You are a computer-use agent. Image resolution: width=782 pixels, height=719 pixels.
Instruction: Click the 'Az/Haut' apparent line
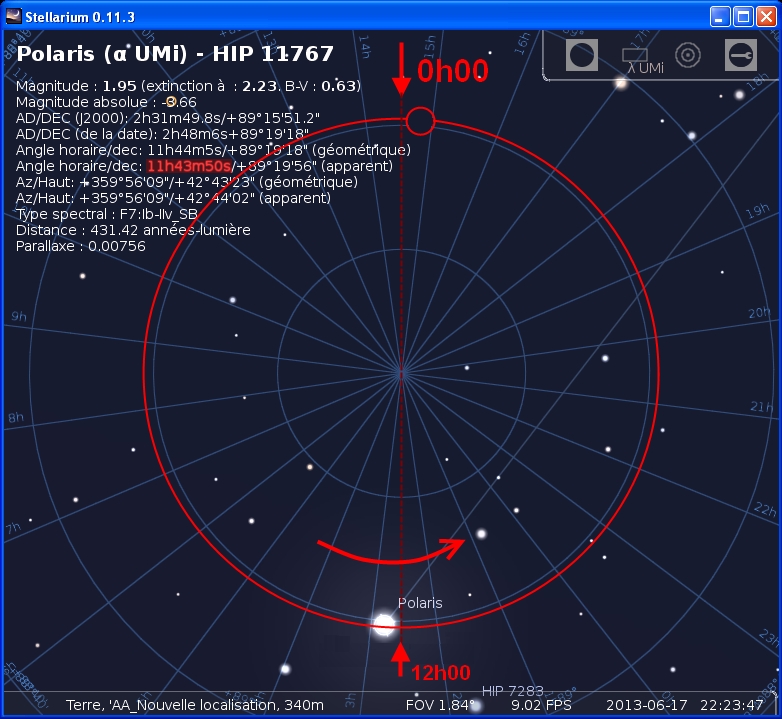coord(173,198)
